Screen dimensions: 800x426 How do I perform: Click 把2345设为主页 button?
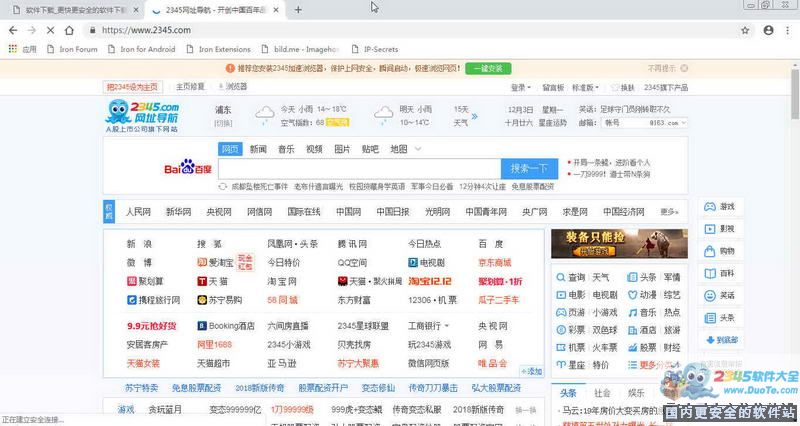point(133,87)
